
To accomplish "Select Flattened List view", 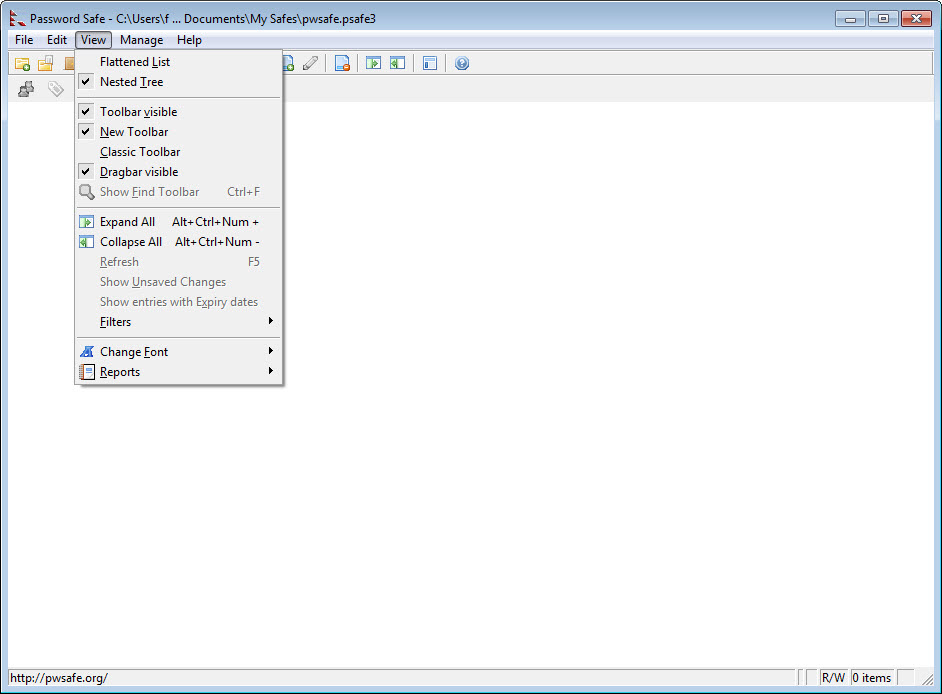I will [179, 62].
